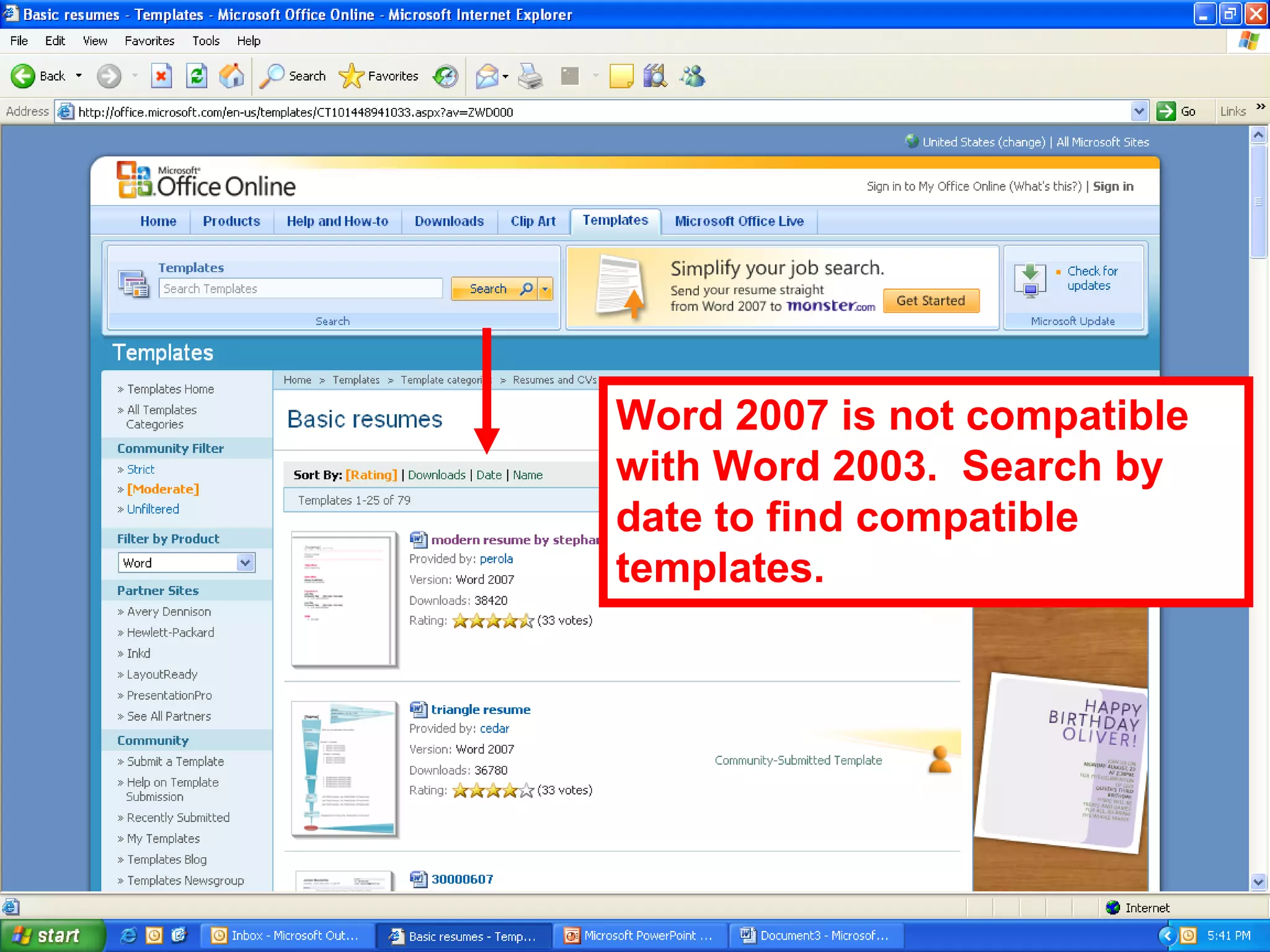1270x952 pixels.
Task: Select the Strict community filter
Action: coord(141,469)
